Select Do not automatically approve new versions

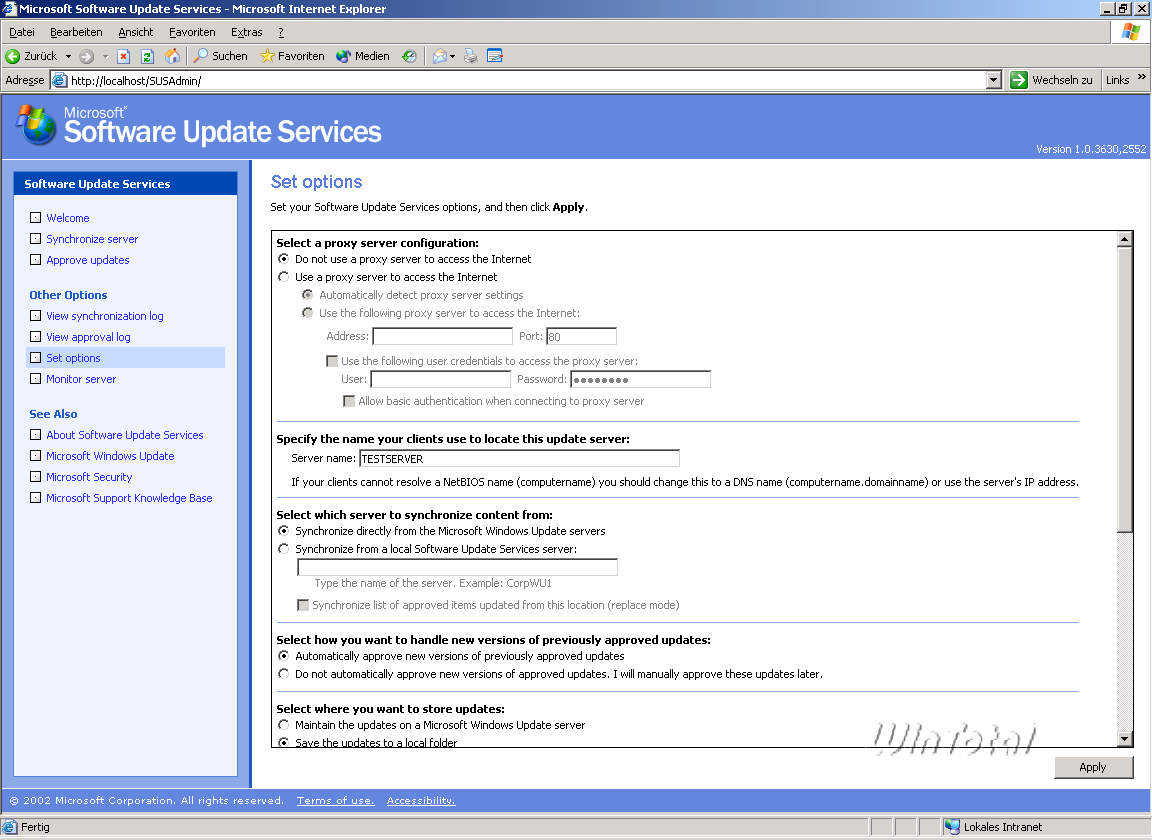pyautogui.click(x=284, y=674)
